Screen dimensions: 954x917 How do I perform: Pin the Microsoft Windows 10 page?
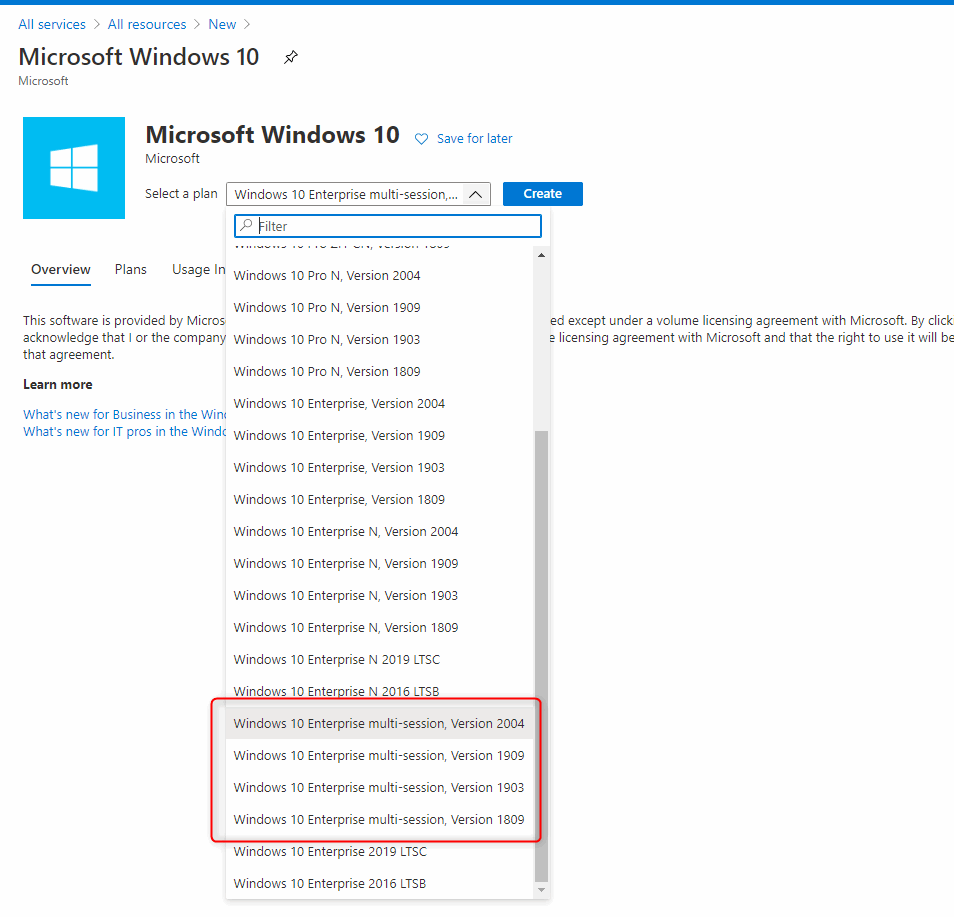(x=291, y=57)
